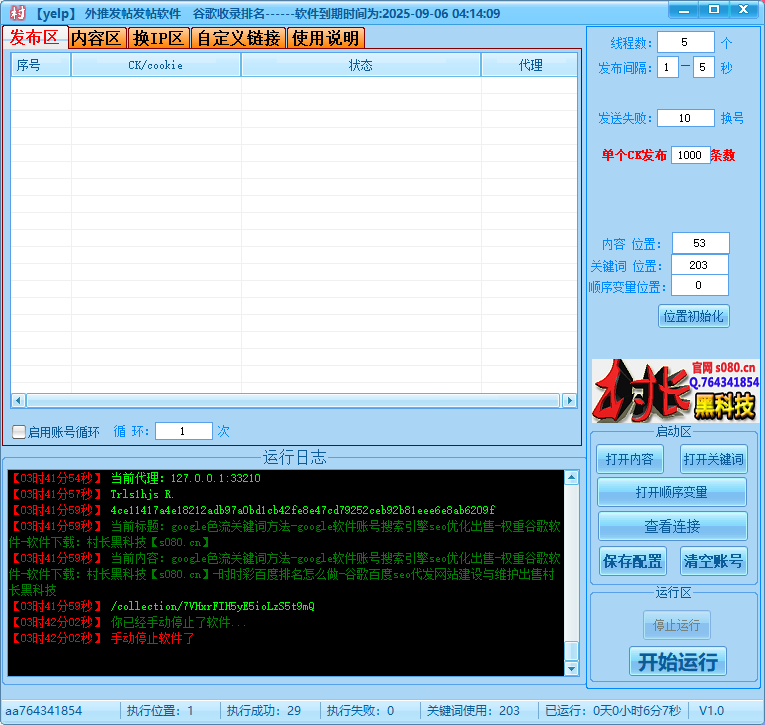Click the 保存配置 button
This screenshot has width=765, height=725.
(632, 561)
